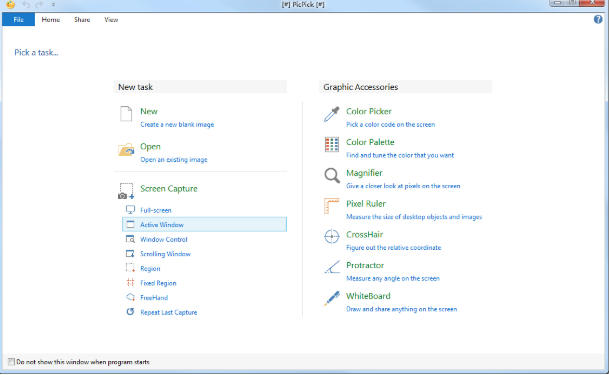The width and height of the screenshot is (609, 375).
Task: Click the Scrolling Window icon
Action: 130,254
